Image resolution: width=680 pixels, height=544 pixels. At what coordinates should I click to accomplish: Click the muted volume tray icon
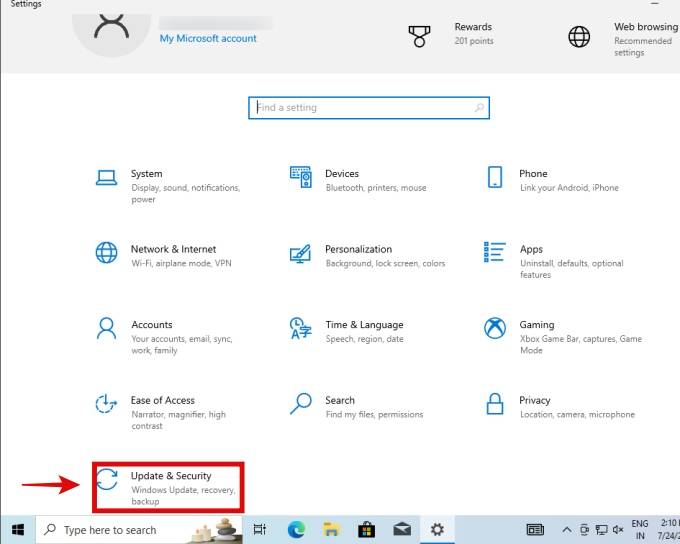click(618, 530)
